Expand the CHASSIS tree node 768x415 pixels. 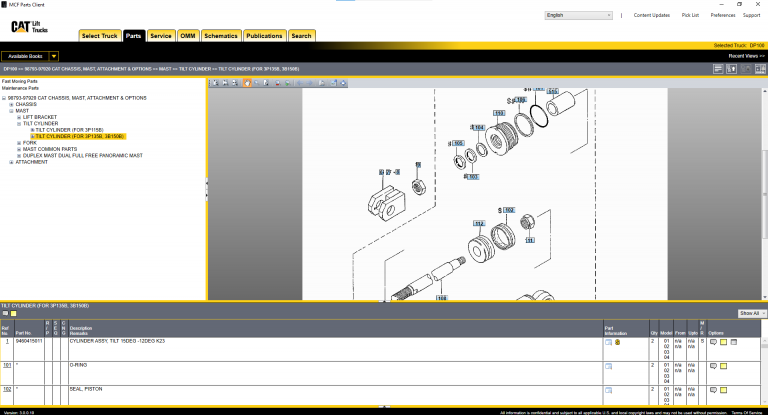[11, 104]
